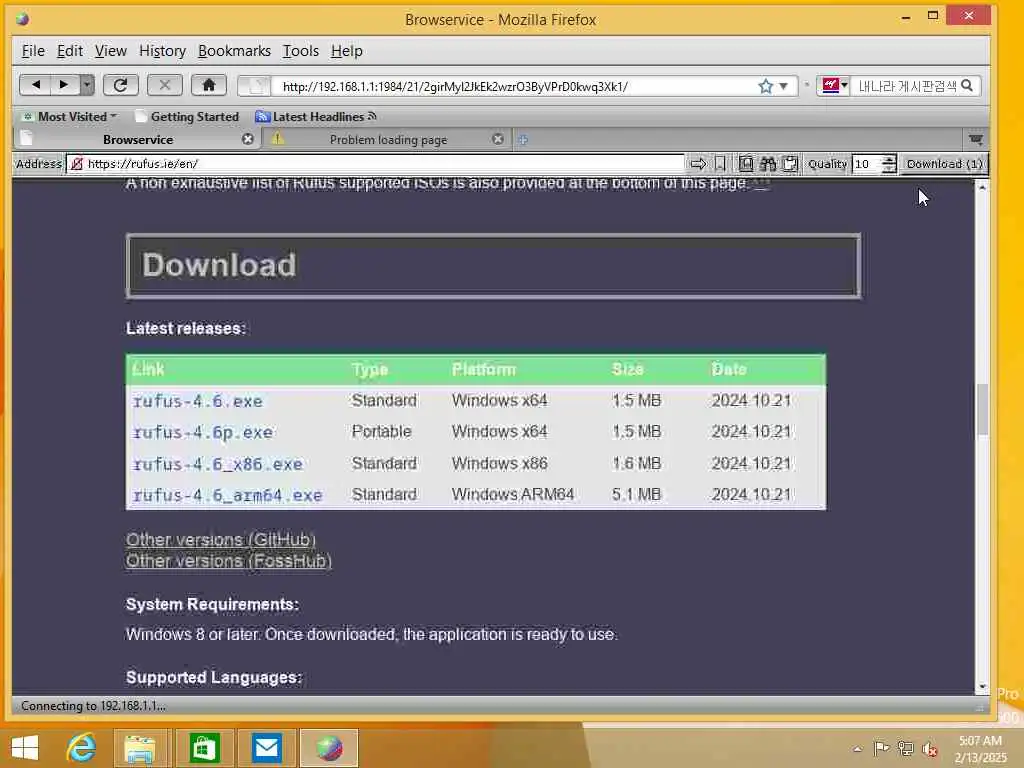Viewport: 1024px width, 768px height.
Task: Download rufus-4.6_x86.exe
Action: (x=217, y=464)
